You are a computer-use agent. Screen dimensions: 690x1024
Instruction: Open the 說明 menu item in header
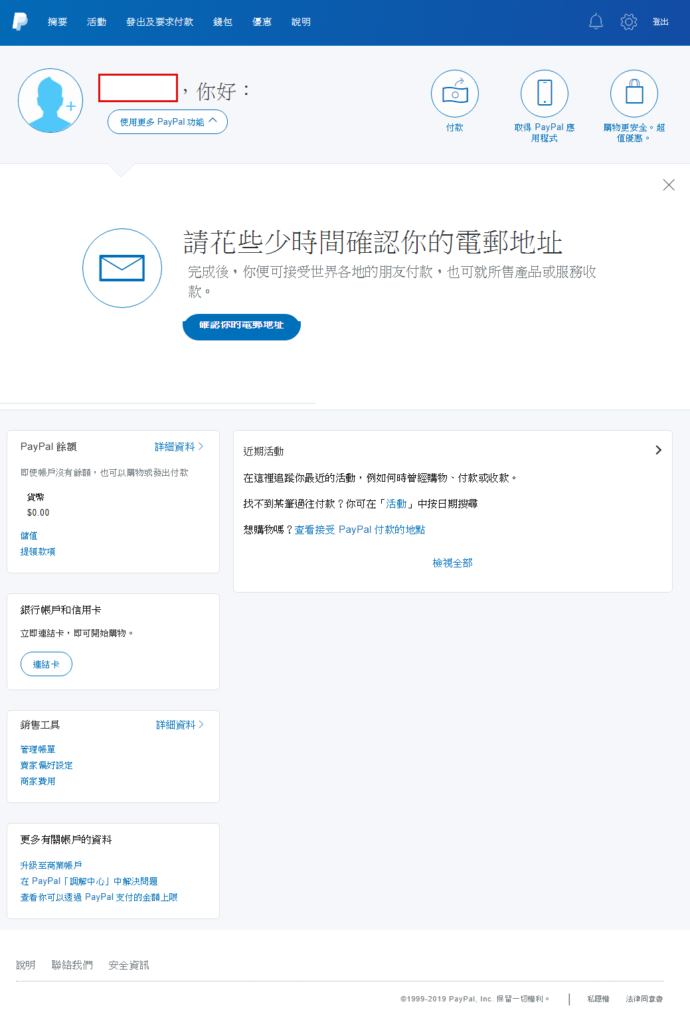tap(301, 22)
